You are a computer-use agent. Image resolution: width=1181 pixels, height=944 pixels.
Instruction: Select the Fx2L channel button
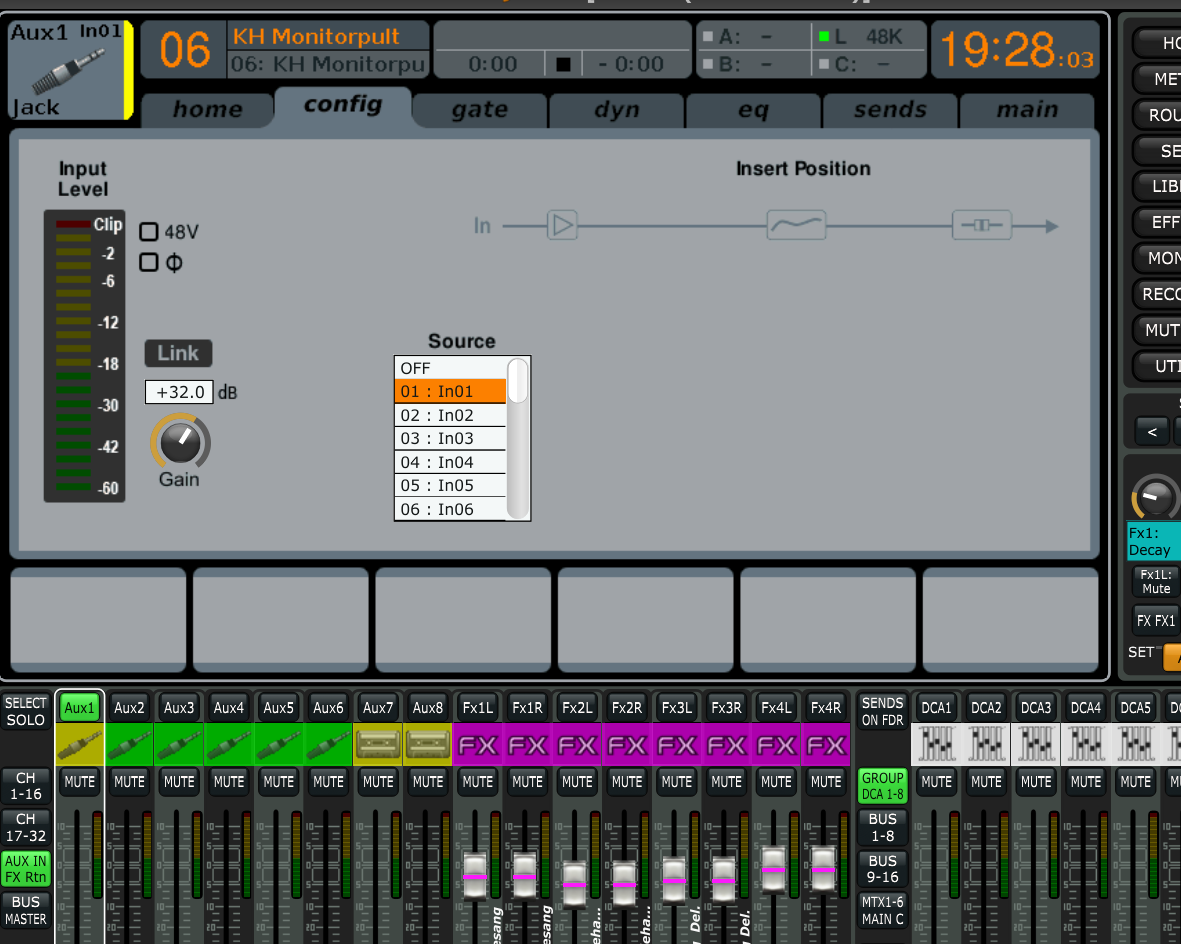577,707
